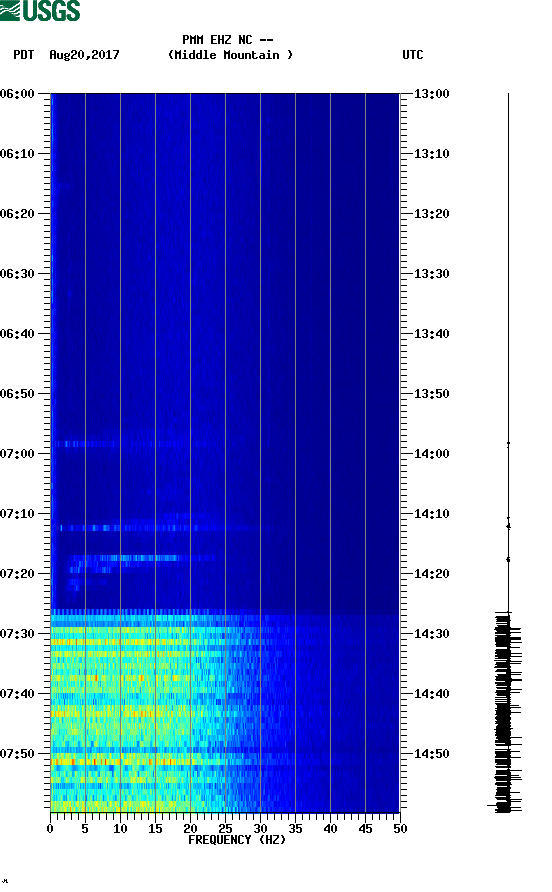The image size is (552, 892).
Task: Click the USGS logo
Action: tap(40, 10)
